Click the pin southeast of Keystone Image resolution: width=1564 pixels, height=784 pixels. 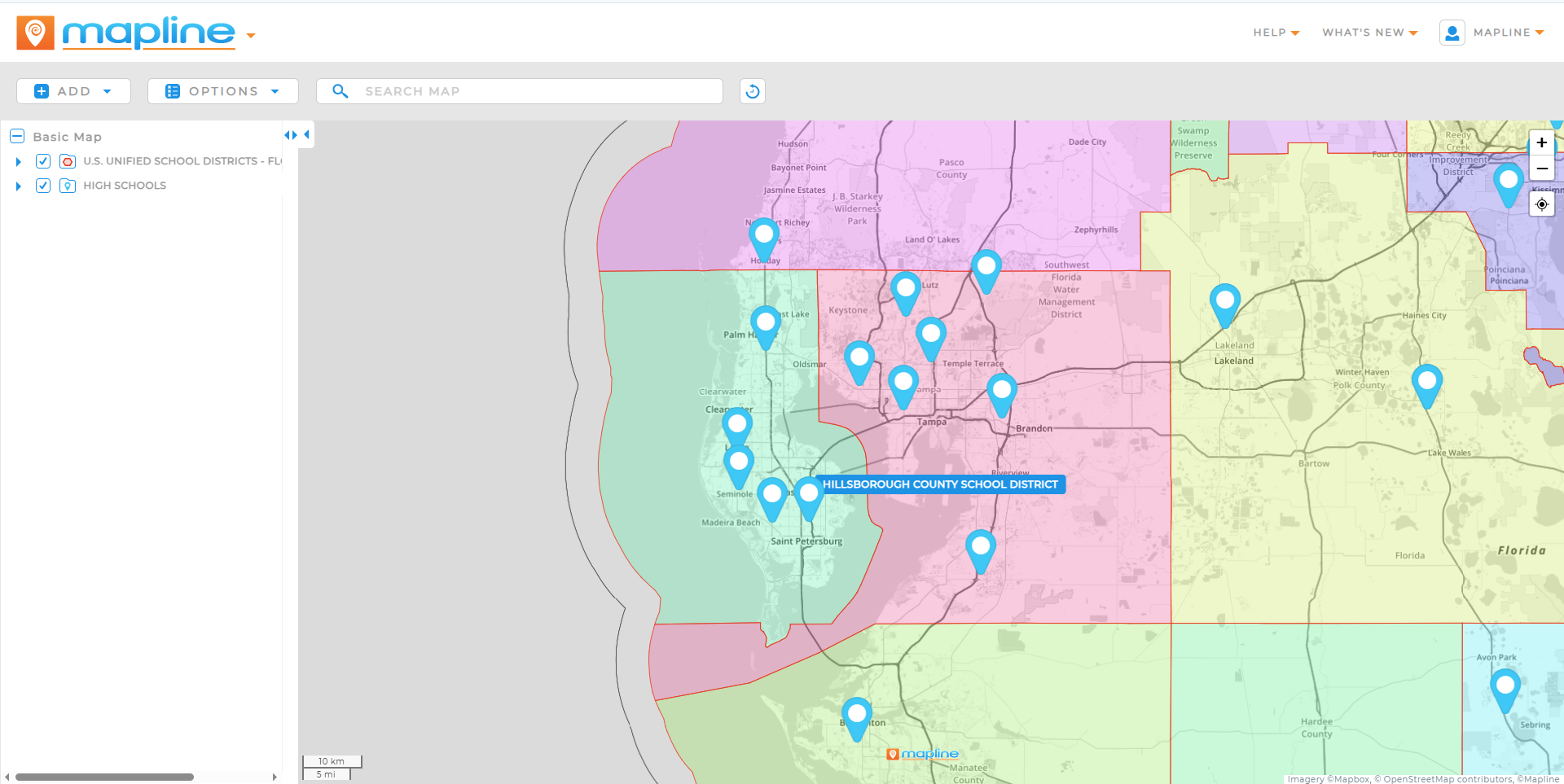pyautogui.click(x=859, y=362)
